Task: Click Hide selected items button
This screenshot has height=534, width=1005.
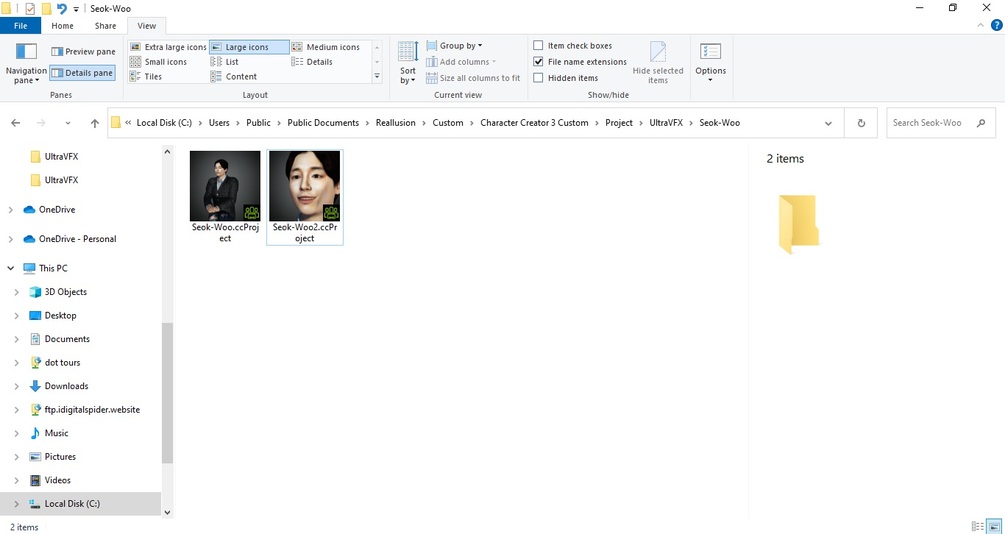Action: [x=658, y=62]
